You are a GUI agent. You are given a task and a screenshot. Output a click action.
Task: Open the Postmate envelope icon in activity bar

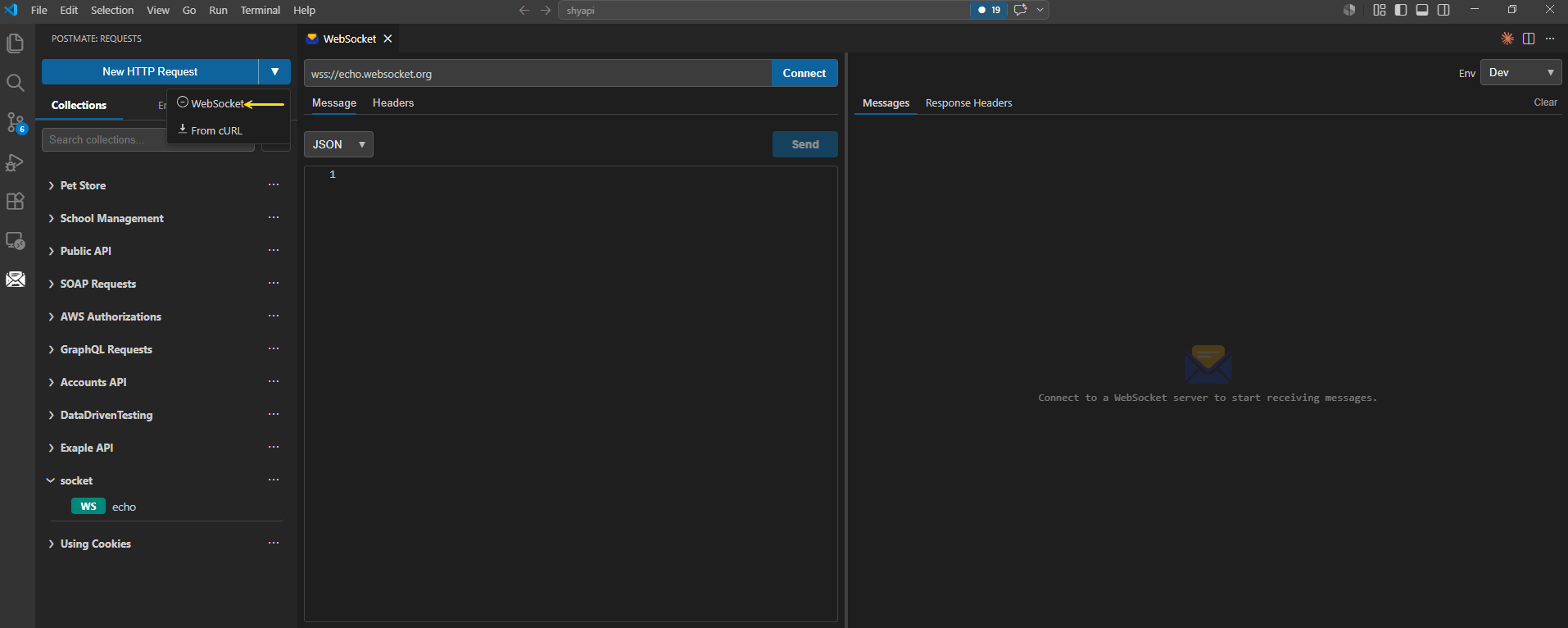15,280
